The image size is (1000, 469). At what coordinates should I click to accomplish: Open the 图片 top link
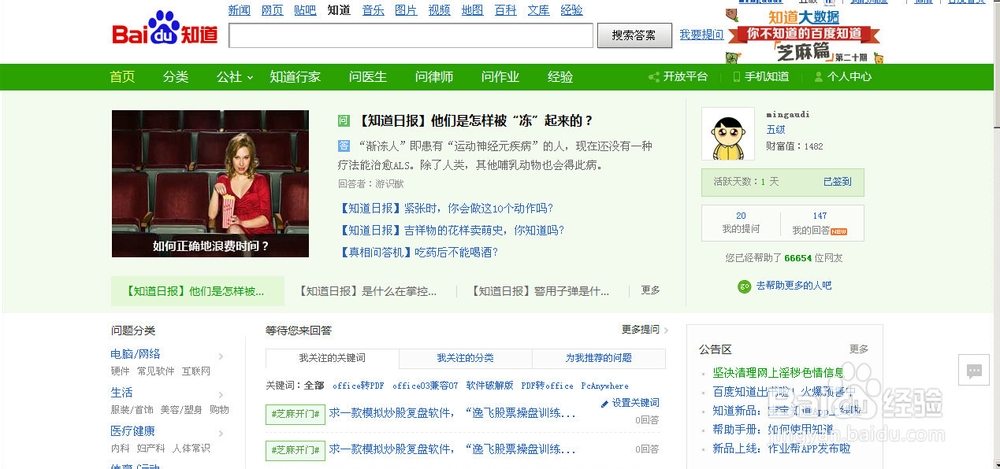point(406,10)
